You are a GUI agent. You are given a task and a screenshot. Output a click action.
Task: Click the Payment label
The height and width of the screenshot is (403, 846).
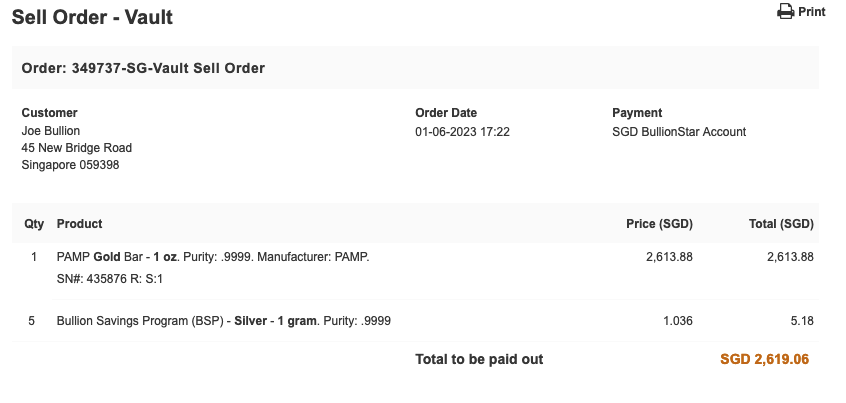tap(637, 113)
